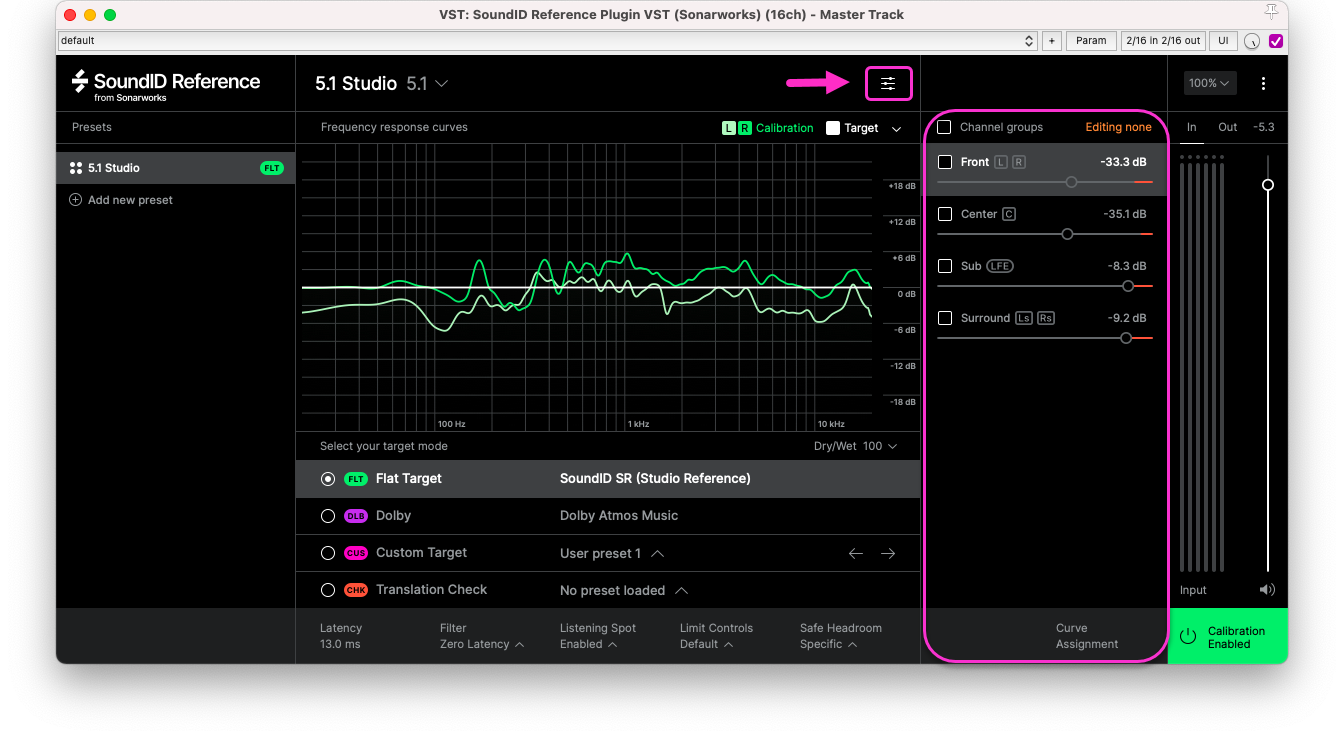Check the Sub channel group checkbox
The width and height of the screenshot is (1343, 738).
[945, 266]
